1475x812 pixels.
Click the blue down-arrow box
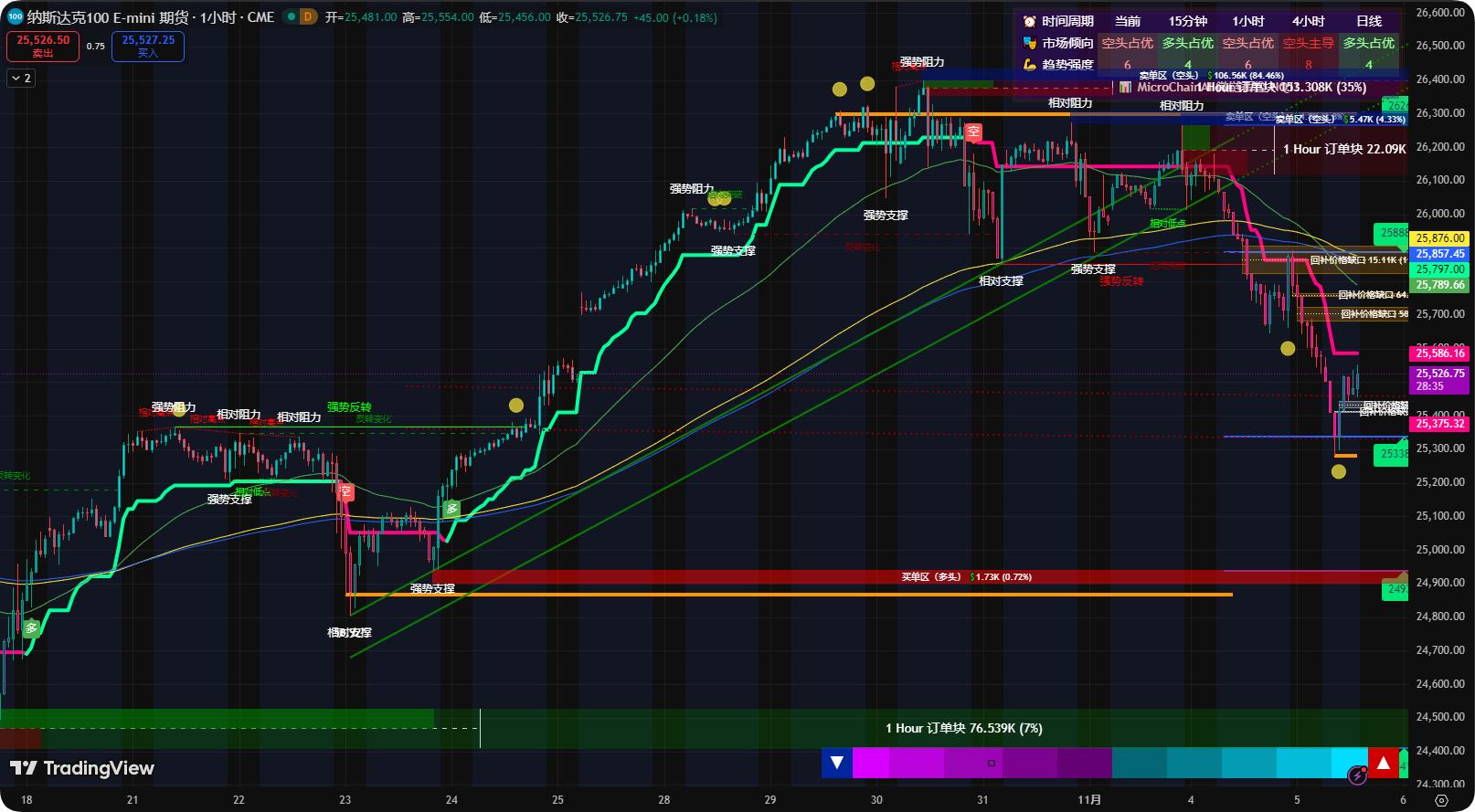(836, 763)
